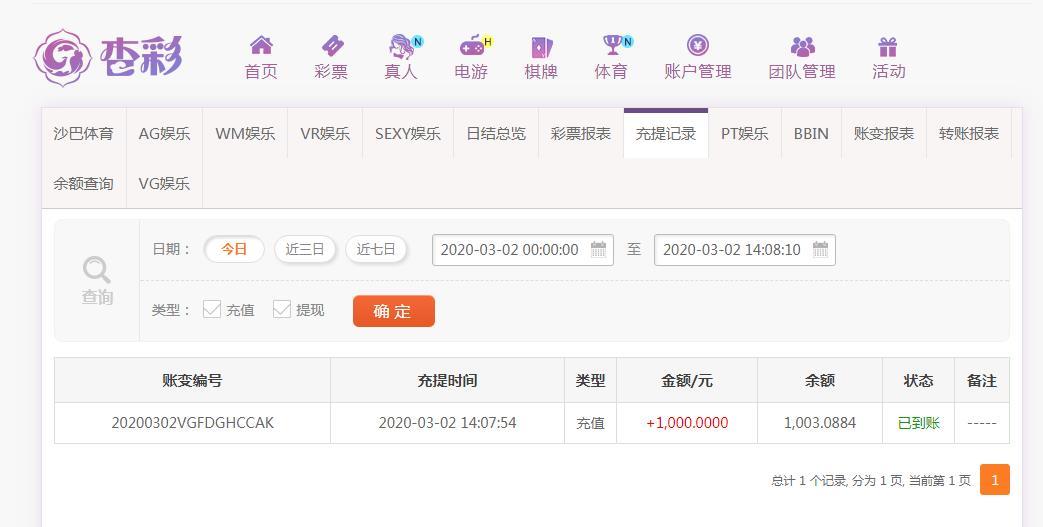Switch to the 沙巴体育 tab
This screenshot has height=527, width=1043.
point(84,134)
